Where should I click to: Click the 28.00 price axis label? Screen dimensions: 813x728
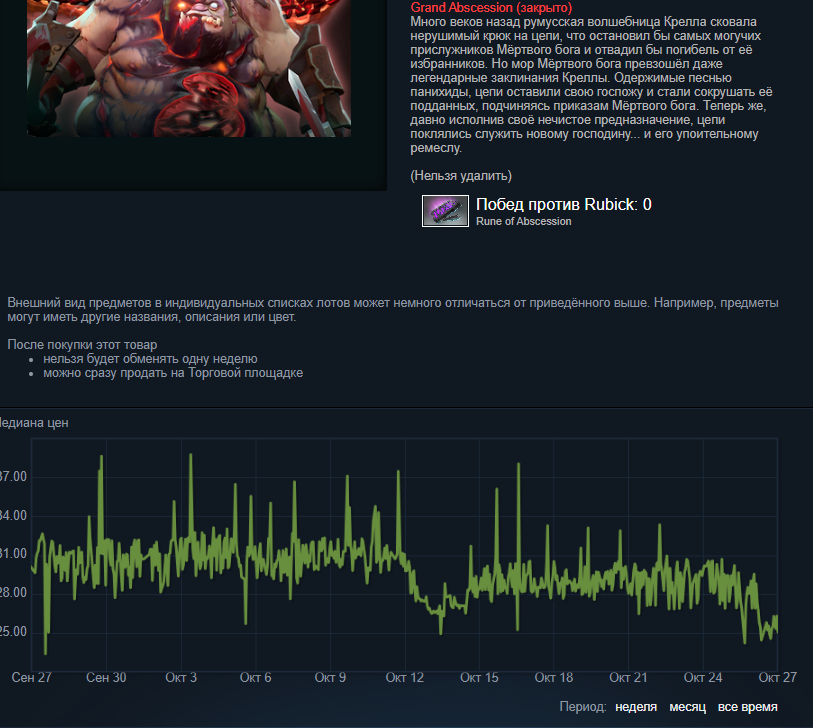coord(13,593)
